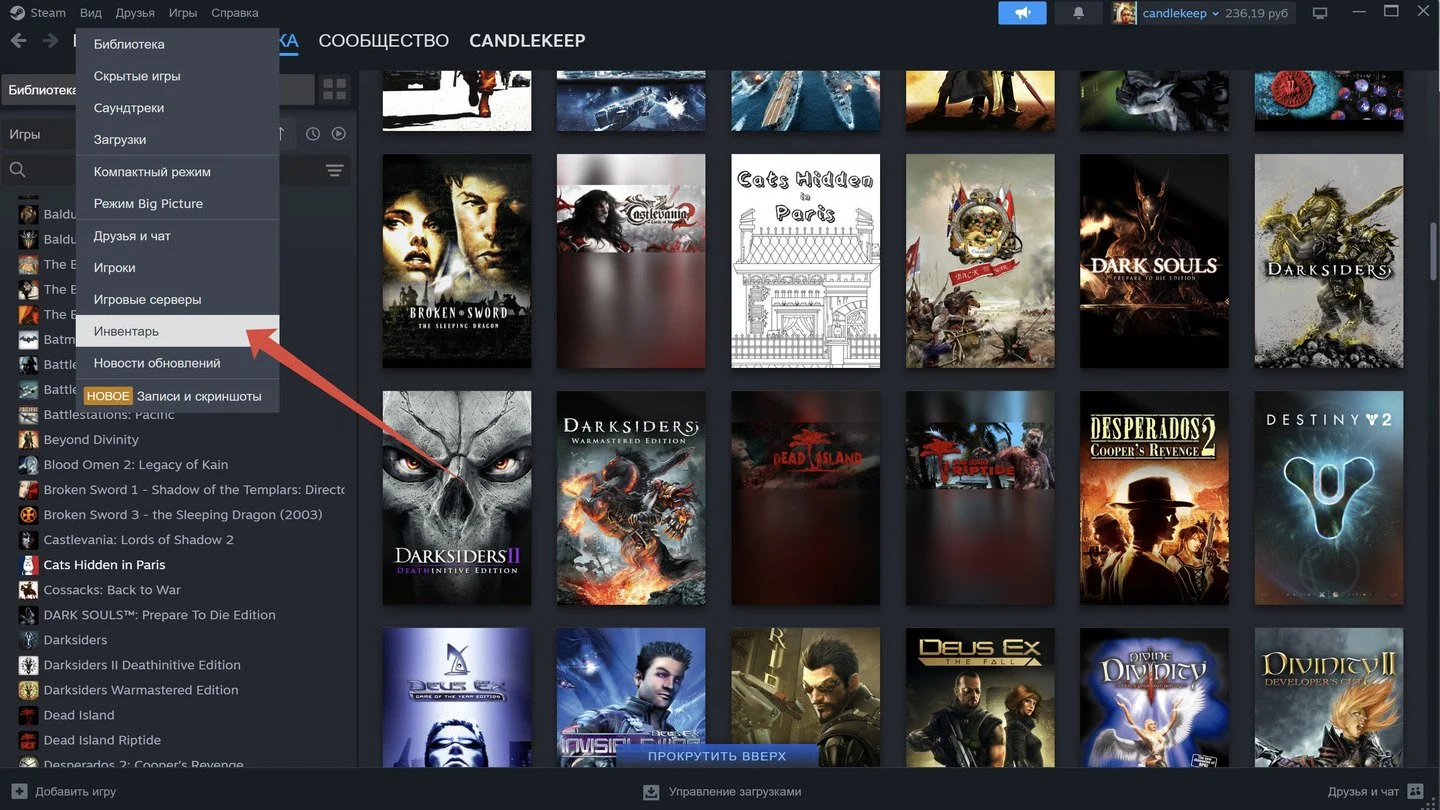The height and width of the screenshot is (810, 1440).
Task: Open Игровые серверы
Action: (x=177, y=300)
